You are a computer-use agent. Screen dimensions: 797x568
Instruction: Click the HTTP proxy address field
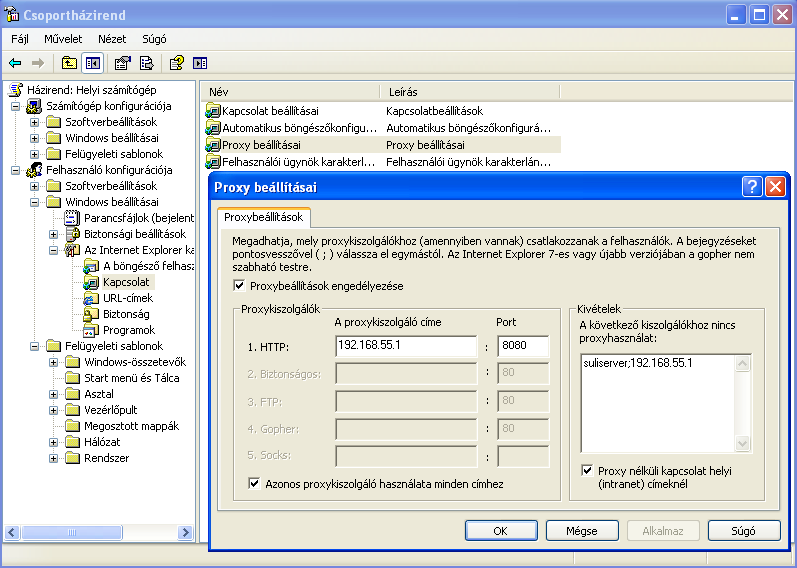tap(406, 347)
